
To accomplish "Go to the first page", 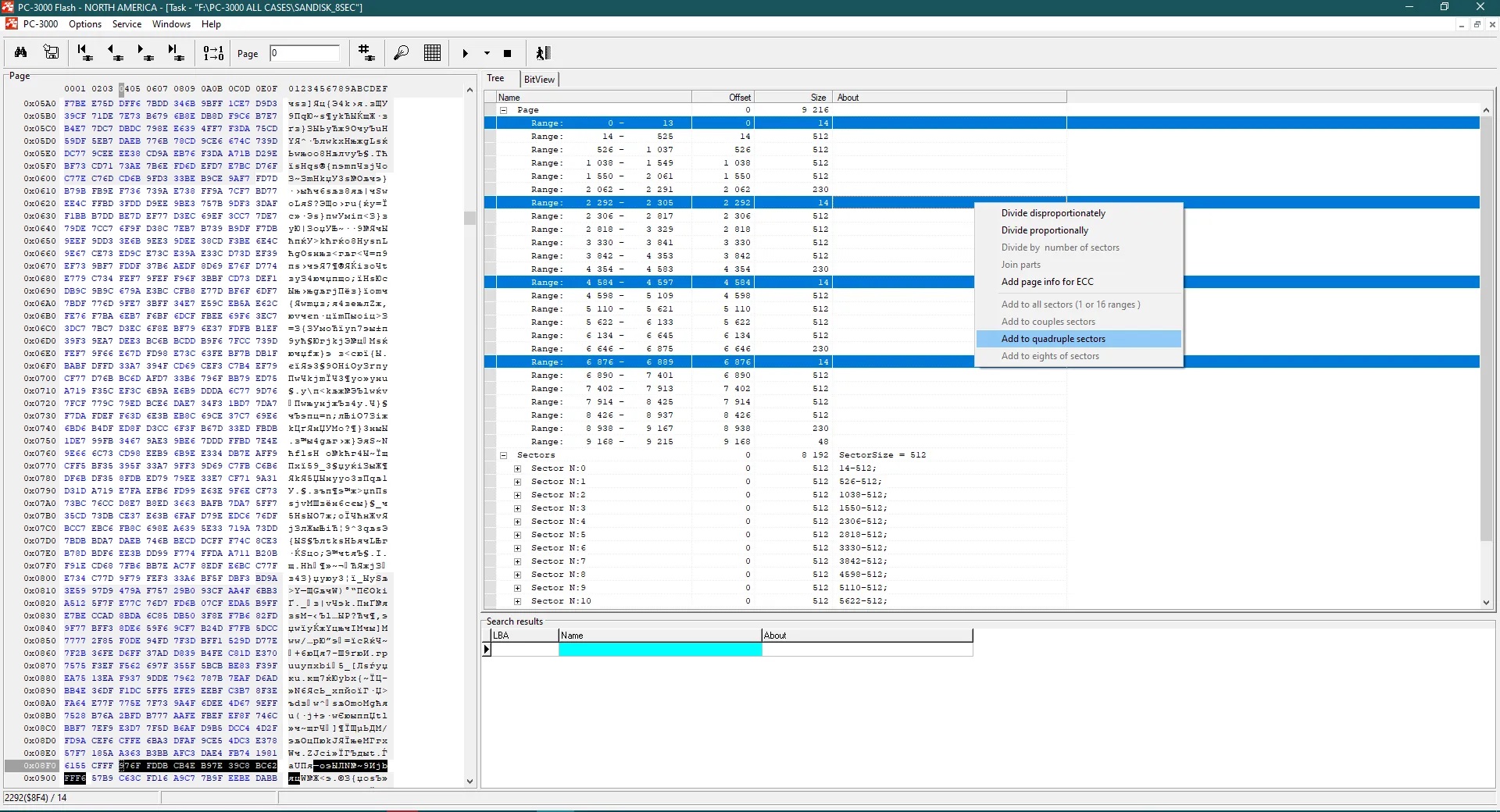I will click(x=84, y=53).
